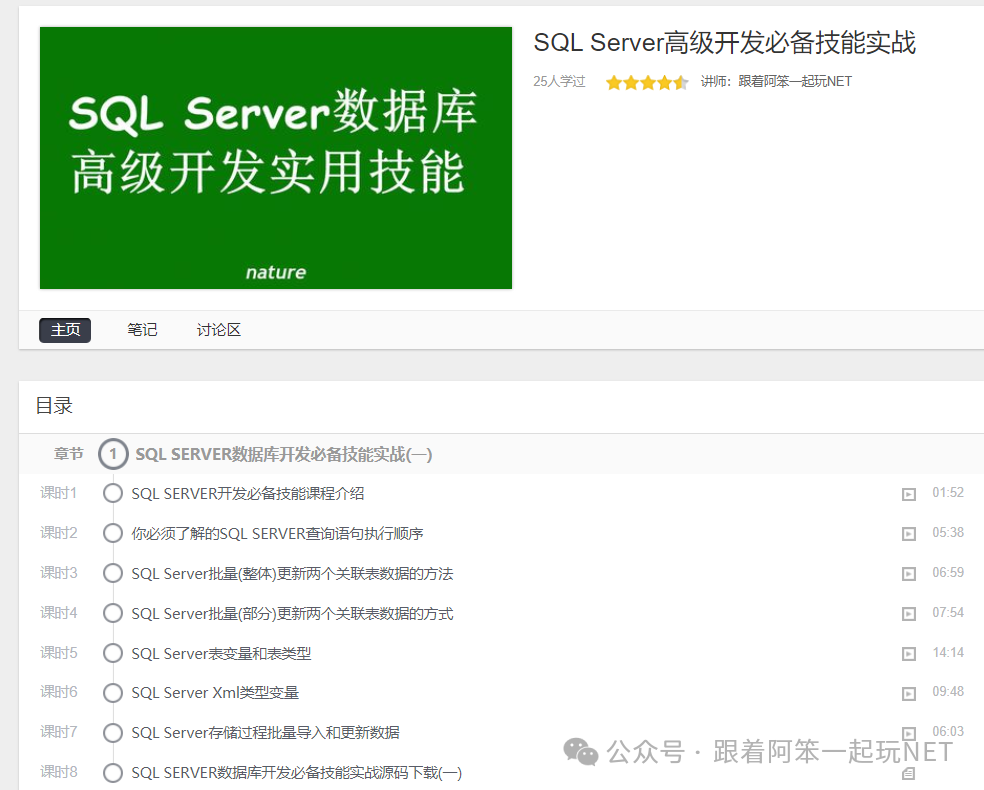The image size is (984, 790).
Task: Click progress circle for 课时5
Action: coord(113,653)
